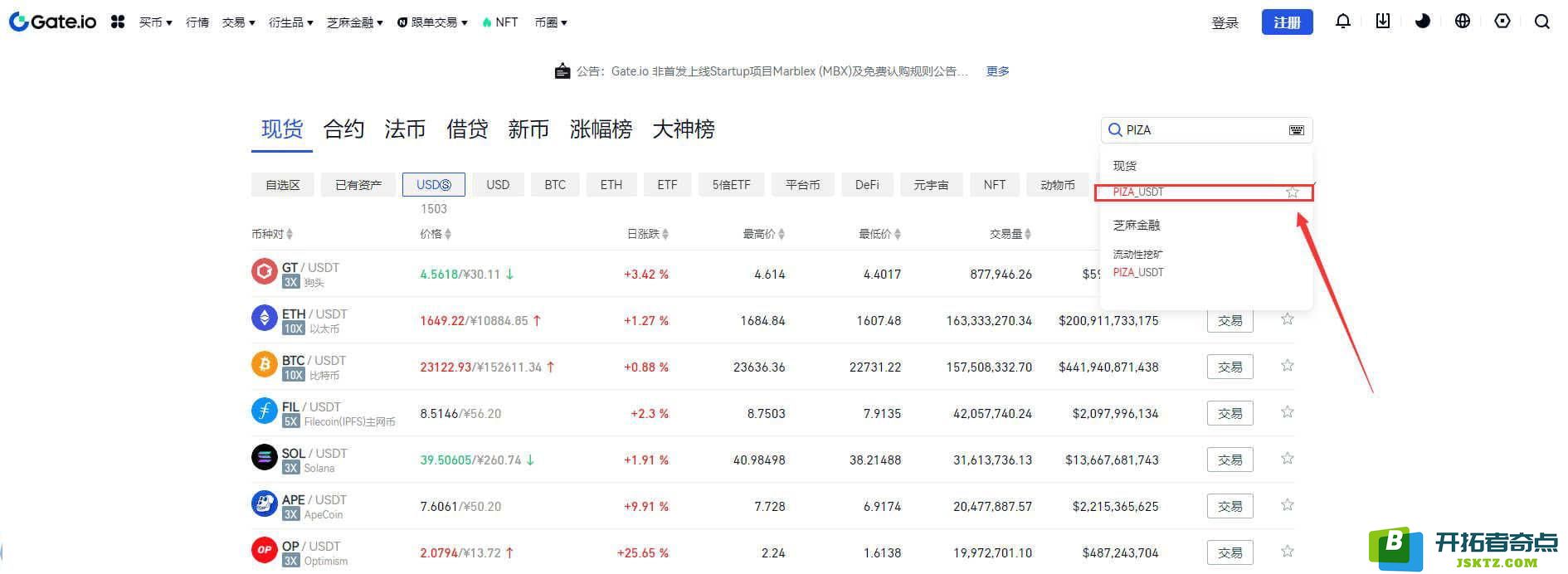Viewport: 1568px width, 574px height.
Task: Switch to 法币 tab
Action: pyautogui.click(x=405, y=129)
